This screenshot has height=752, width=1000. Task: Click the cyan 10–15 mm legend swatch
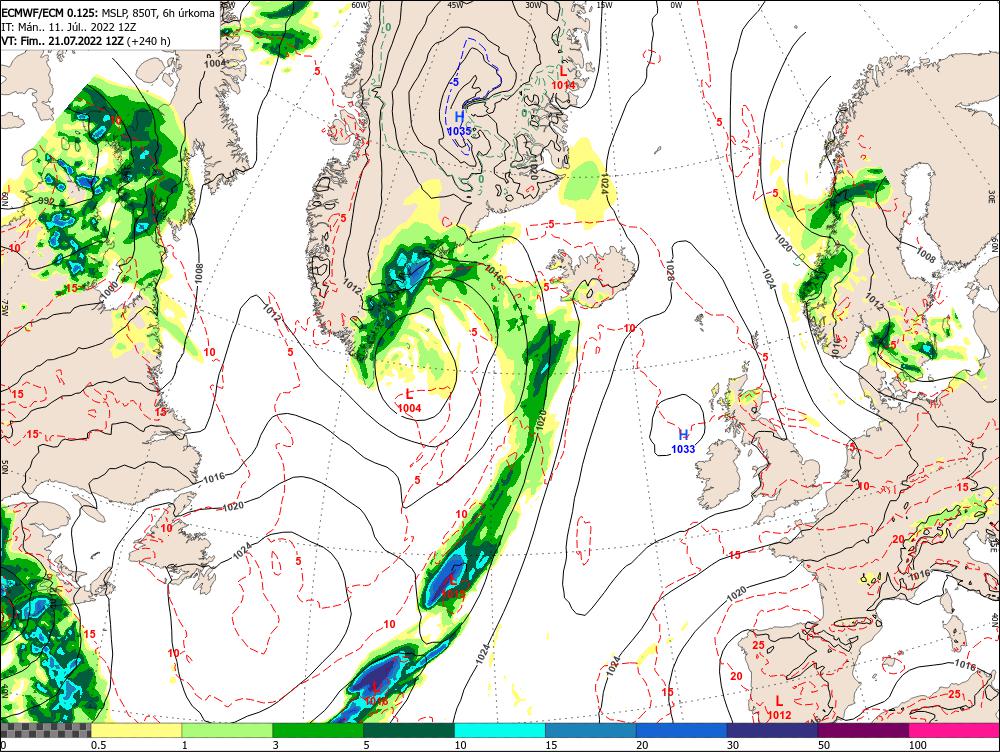500,730
